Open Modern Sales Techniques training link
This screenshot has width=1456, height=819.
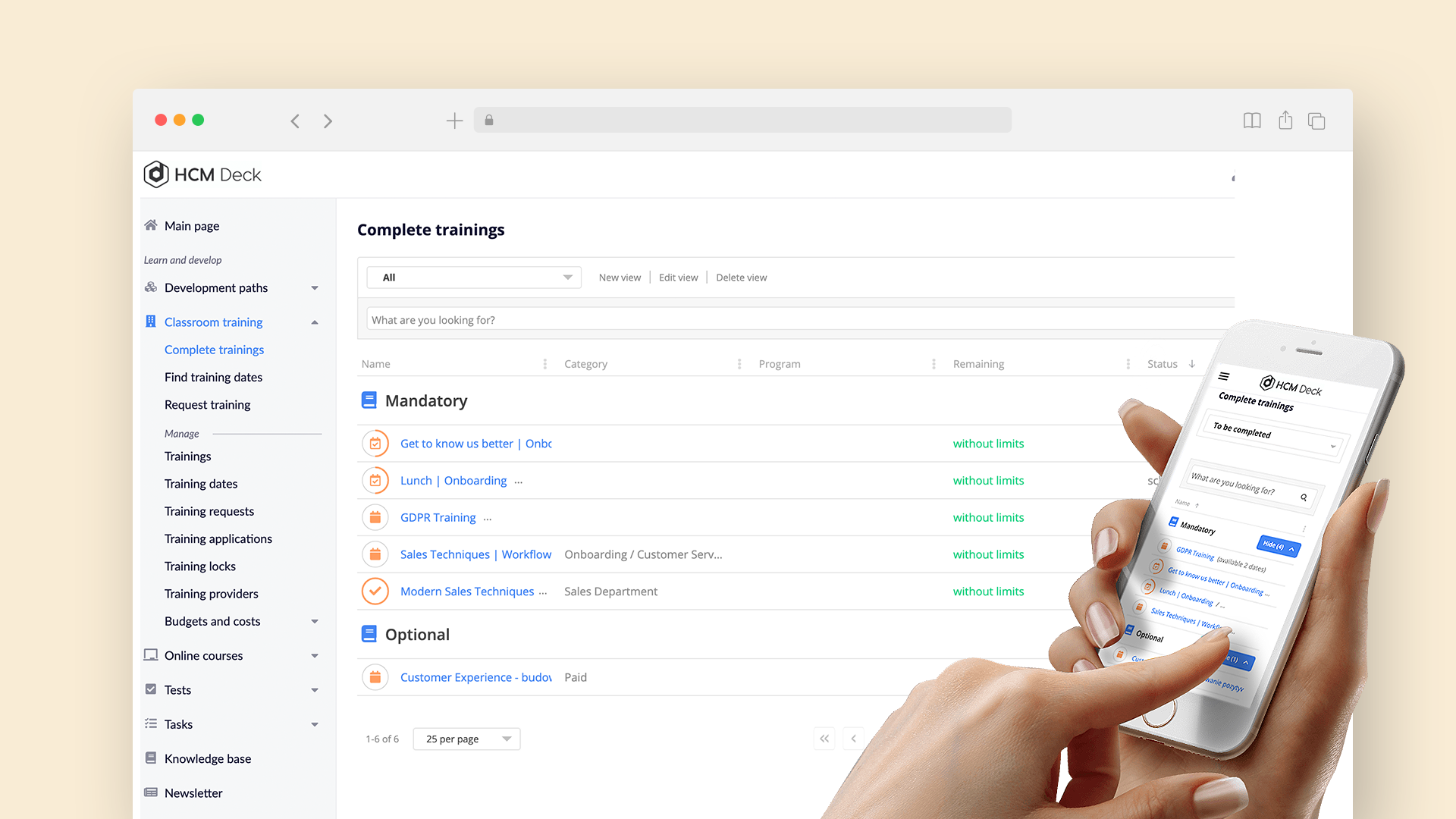tap(467, 591)
